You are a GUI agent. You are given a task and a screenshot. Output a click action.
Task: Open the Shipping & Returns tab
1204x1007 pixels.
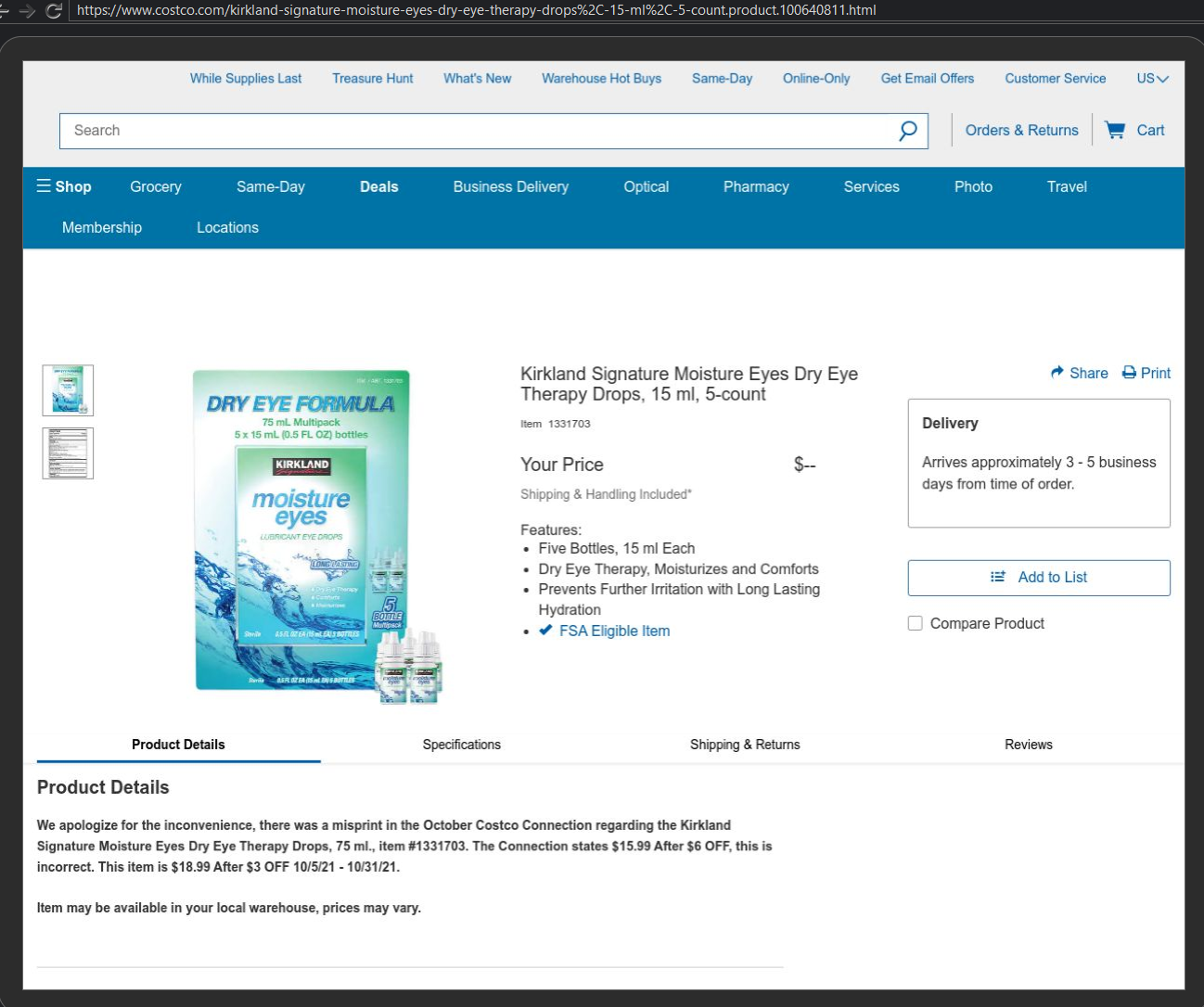click(745, 745)
